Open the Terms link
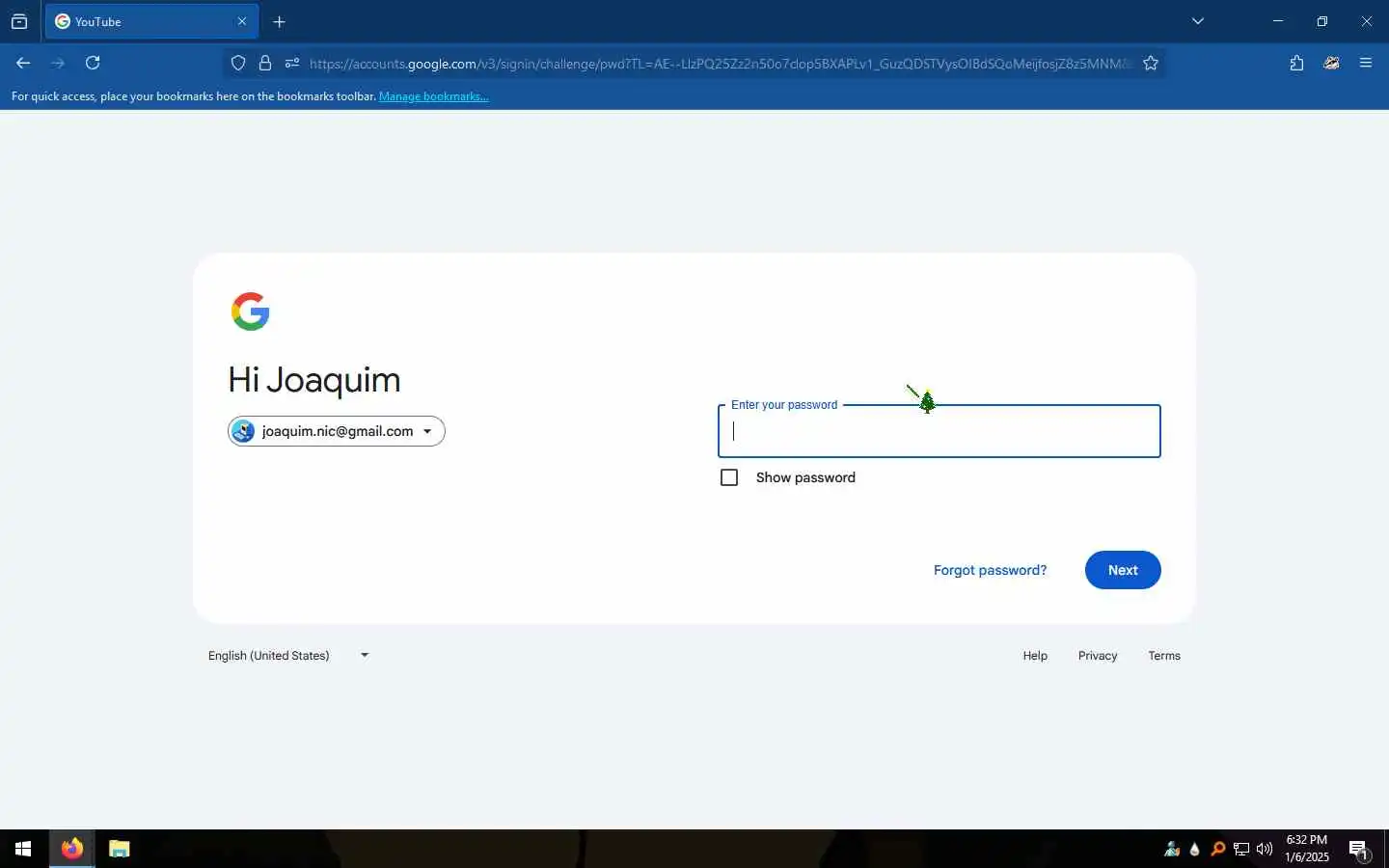 tap(1164, 656)
